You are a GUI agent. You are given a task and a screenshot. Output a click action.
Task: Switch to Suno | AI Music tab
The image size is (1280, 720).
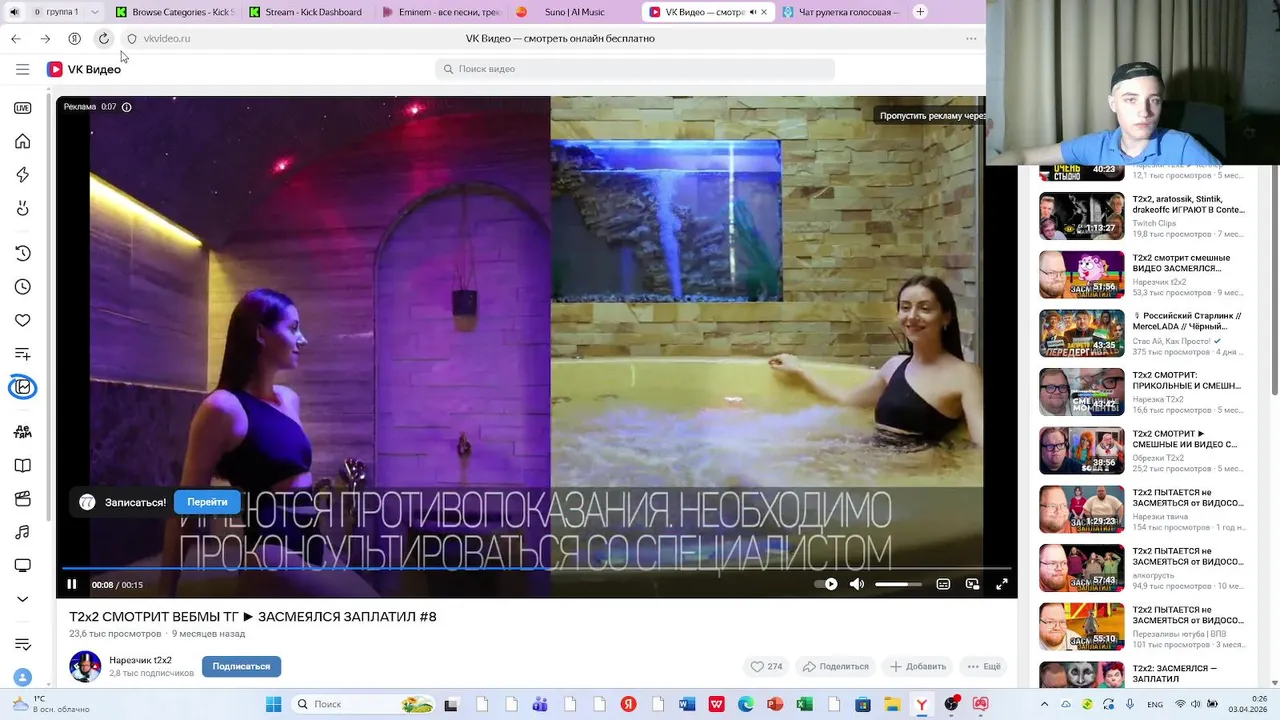pyautogui.click(x=573, y=12)
